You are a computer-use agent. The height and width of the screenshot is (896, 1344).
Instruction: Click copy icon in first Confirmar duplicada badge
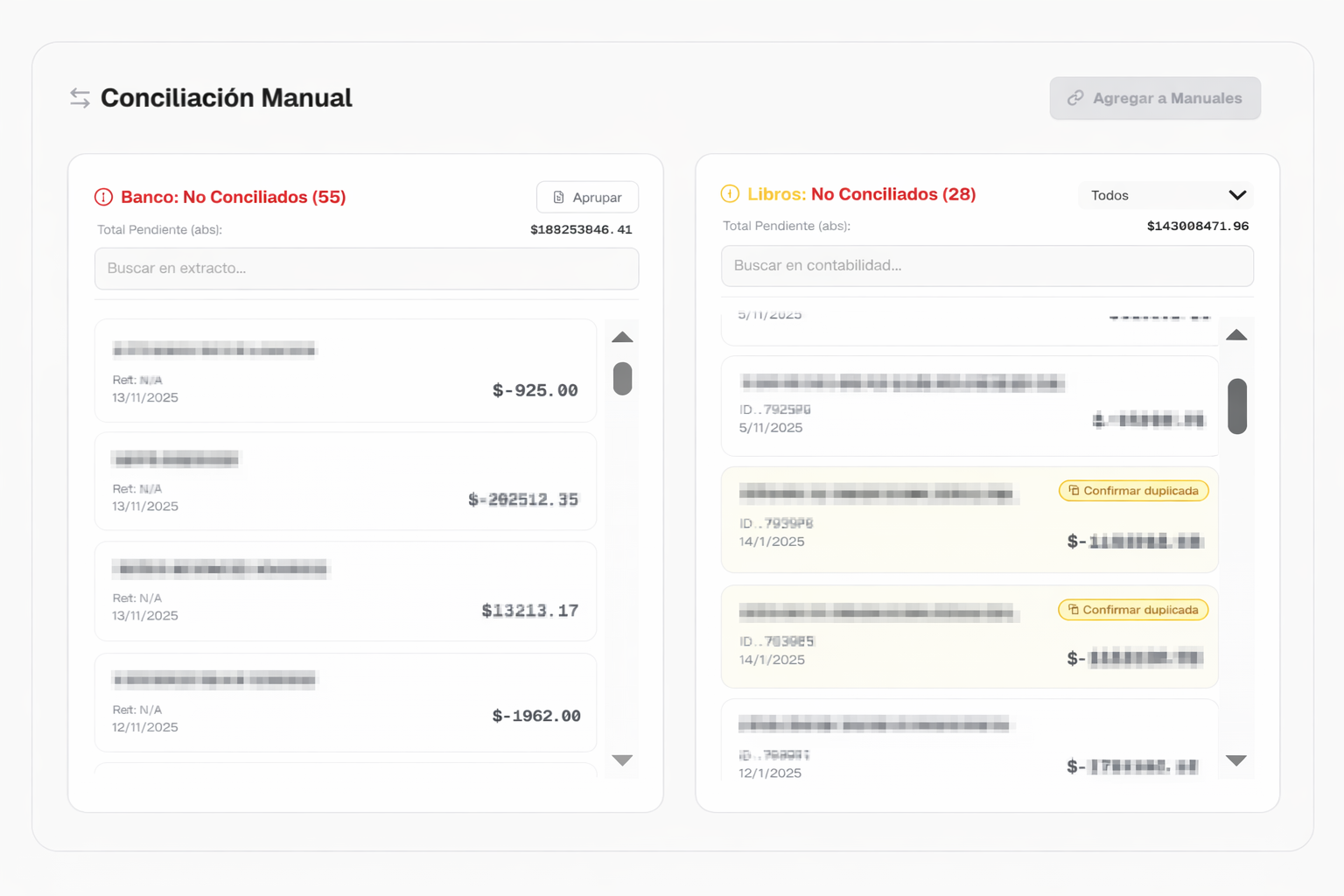(1074, 491)
